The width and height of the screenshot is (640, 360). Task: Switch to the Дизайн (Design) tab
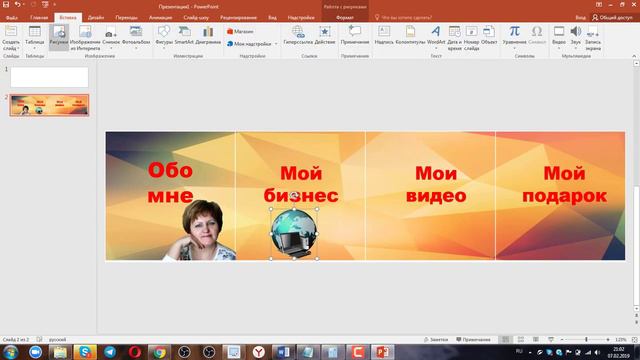pyautogui.click(x=96, y=18)
